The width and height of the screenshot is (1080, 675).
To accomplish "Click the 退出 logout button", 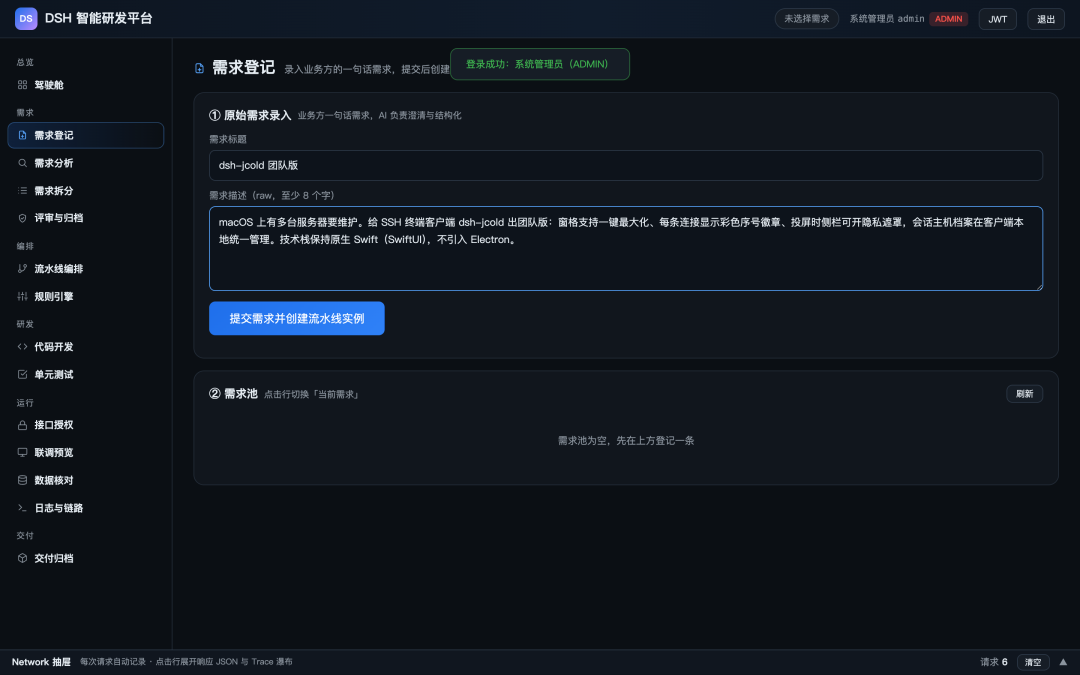I will coord(1046,19).
